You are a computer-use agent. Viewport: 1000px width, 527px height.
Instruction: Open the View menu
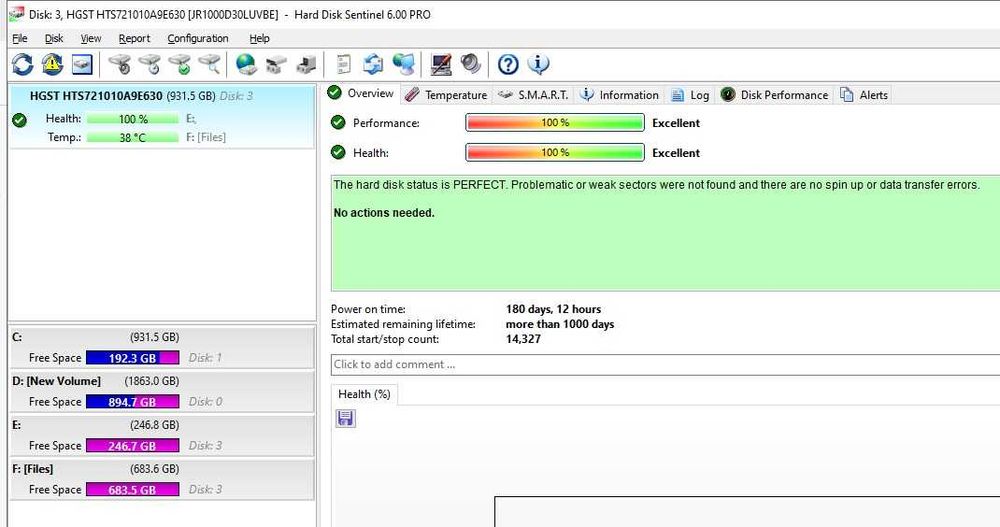point(91,38)
